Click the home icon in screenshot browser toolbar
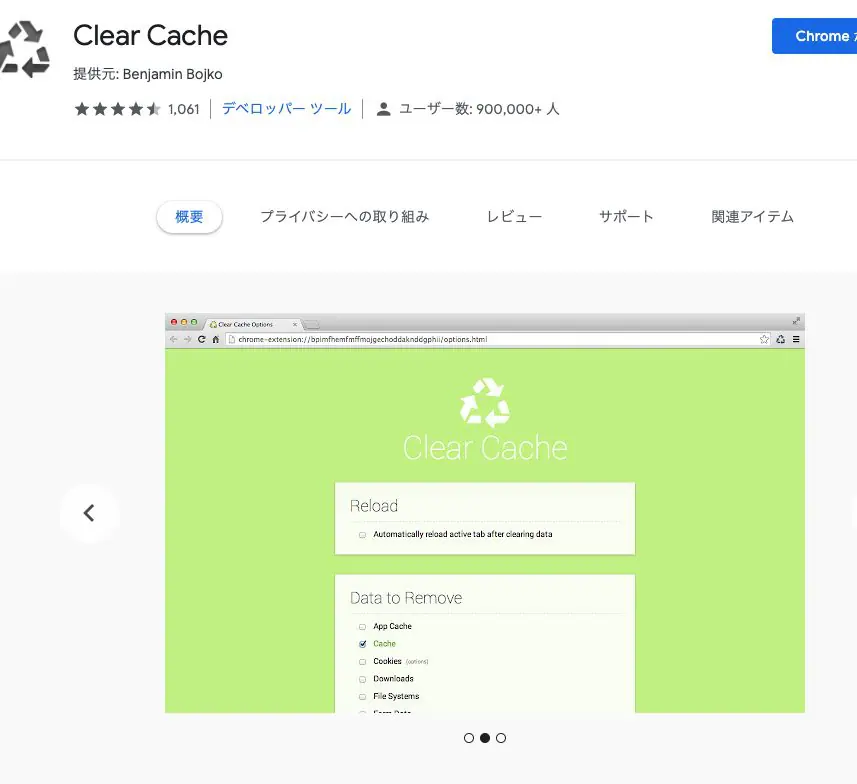 tap(215, 340)
